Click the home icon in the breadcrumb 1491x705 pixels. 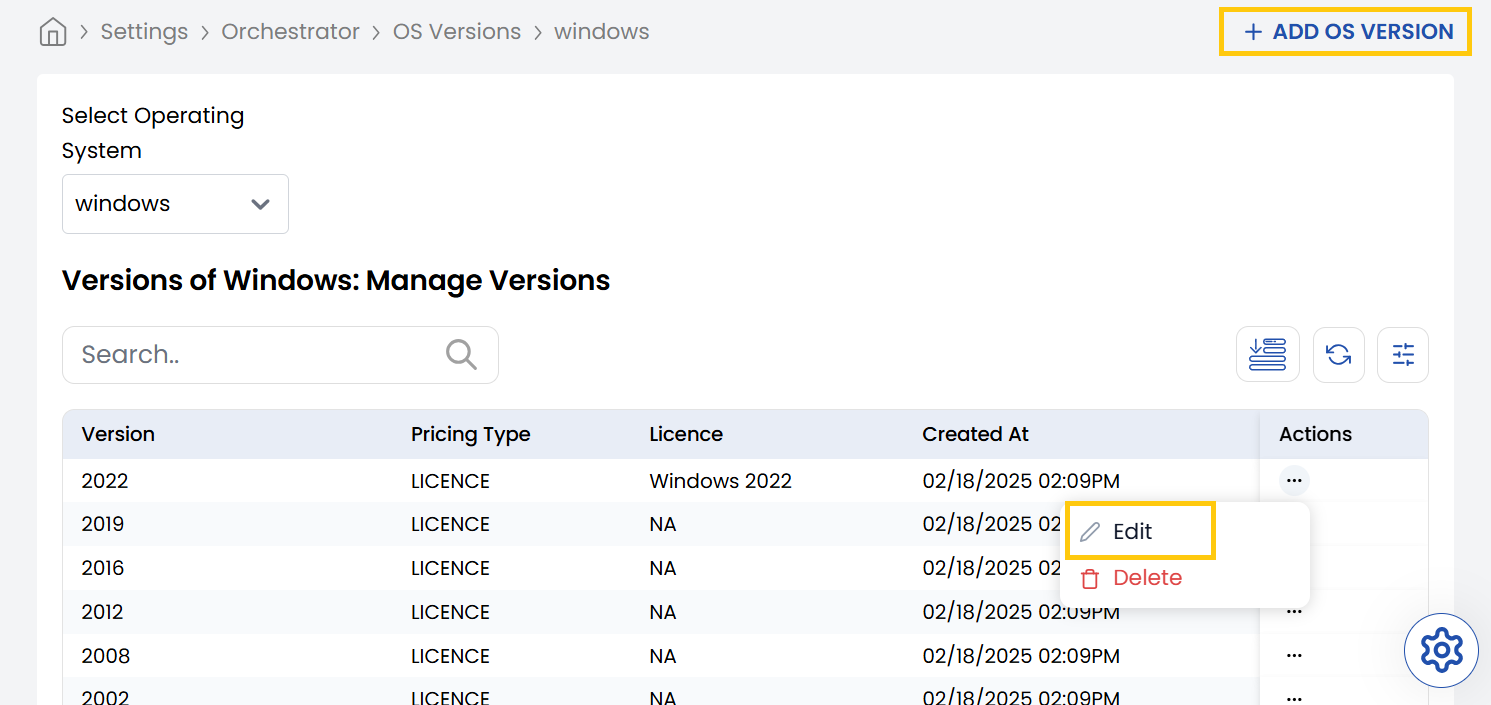(53, 32)
